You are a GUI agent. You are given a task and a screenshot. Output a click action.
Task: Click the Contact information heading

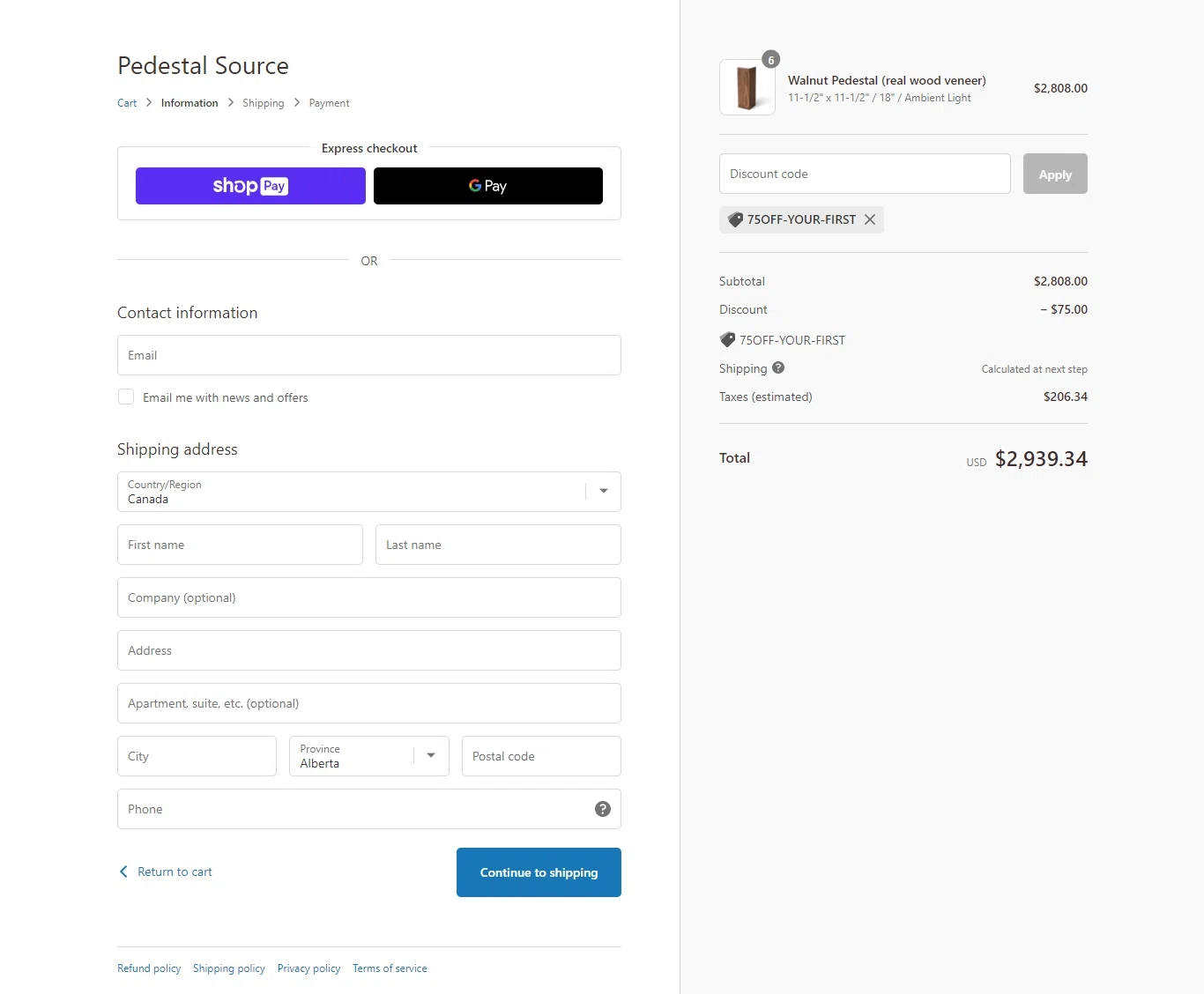point(188,313)
